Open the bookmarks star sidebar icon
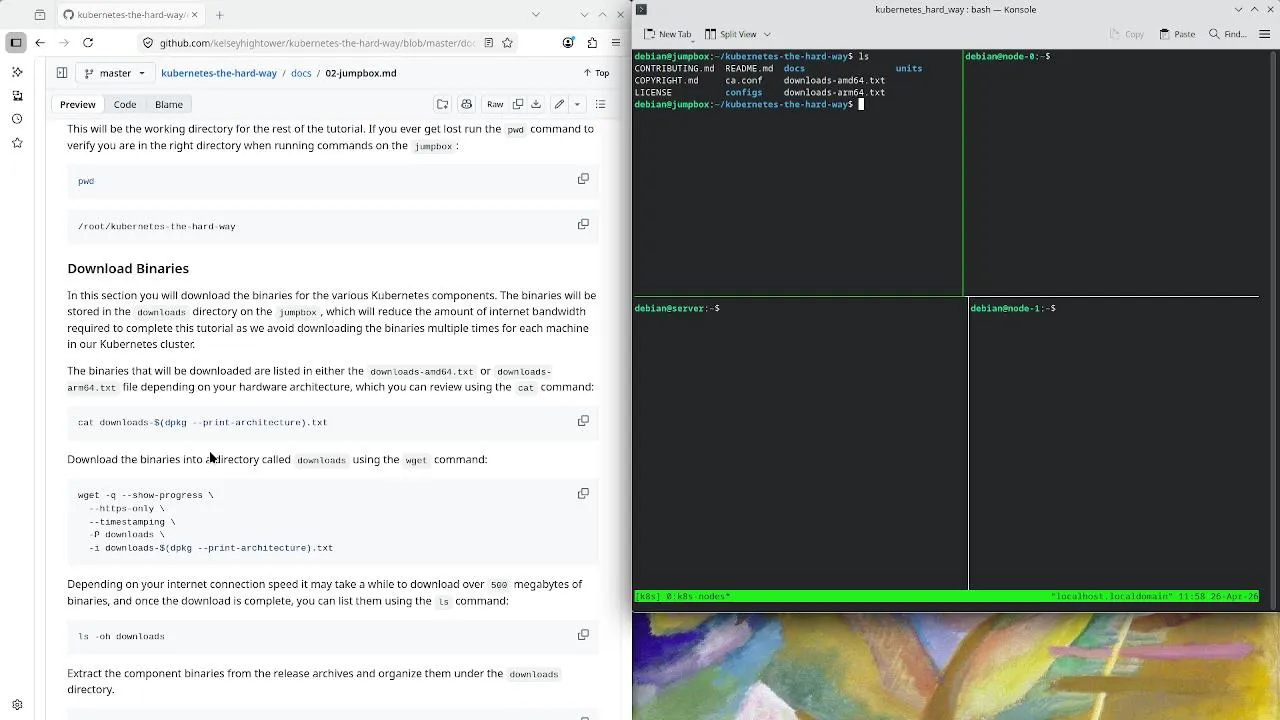1280x720 pixels. coord(17,143)
